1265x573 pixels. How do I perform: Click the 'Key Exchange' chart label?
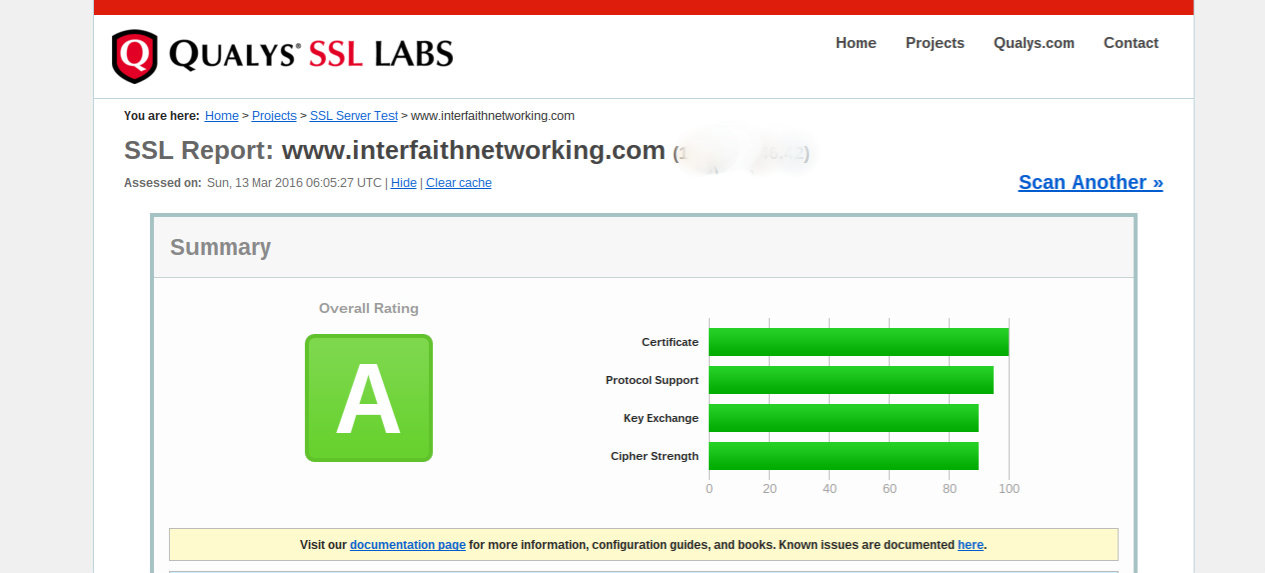coord(661,418)
